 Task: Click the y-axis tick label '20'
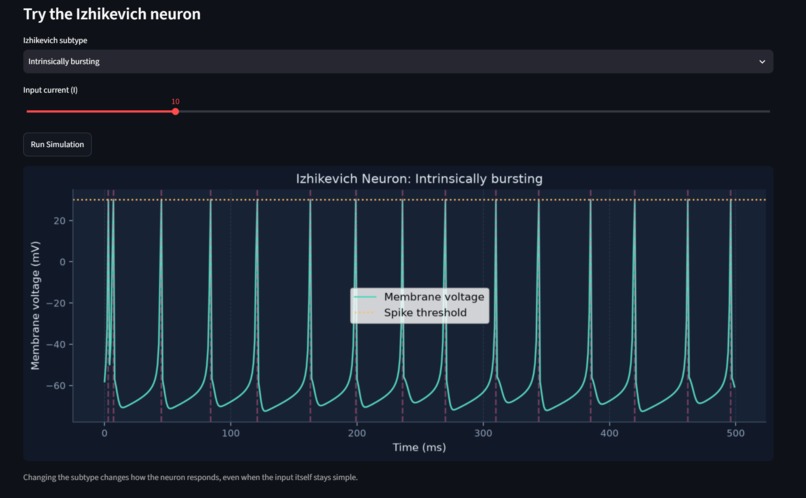point(60,221)
